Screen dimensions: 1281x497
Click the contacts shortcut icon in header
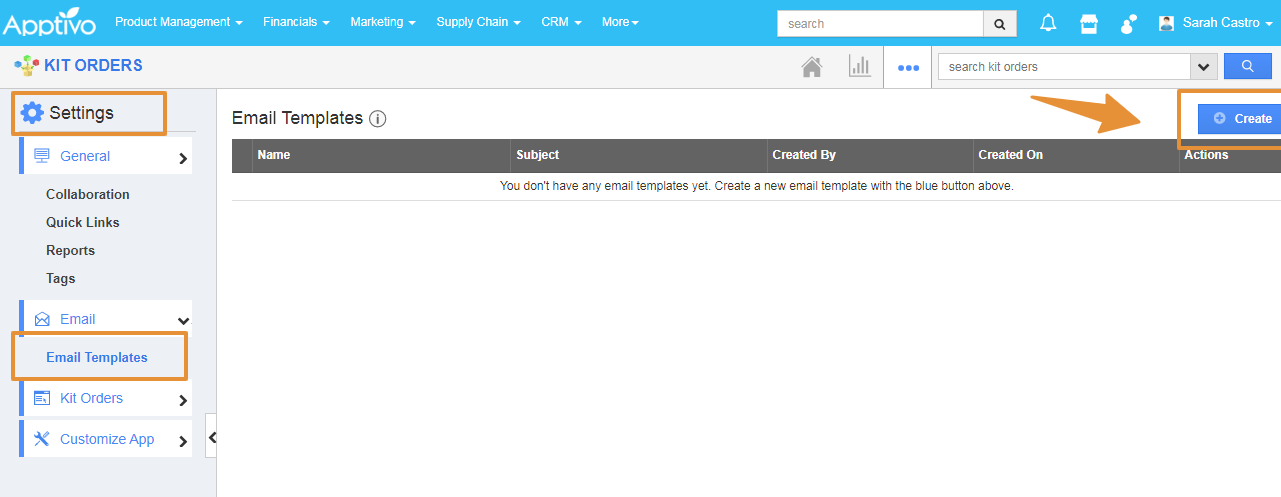(1129, 23)
